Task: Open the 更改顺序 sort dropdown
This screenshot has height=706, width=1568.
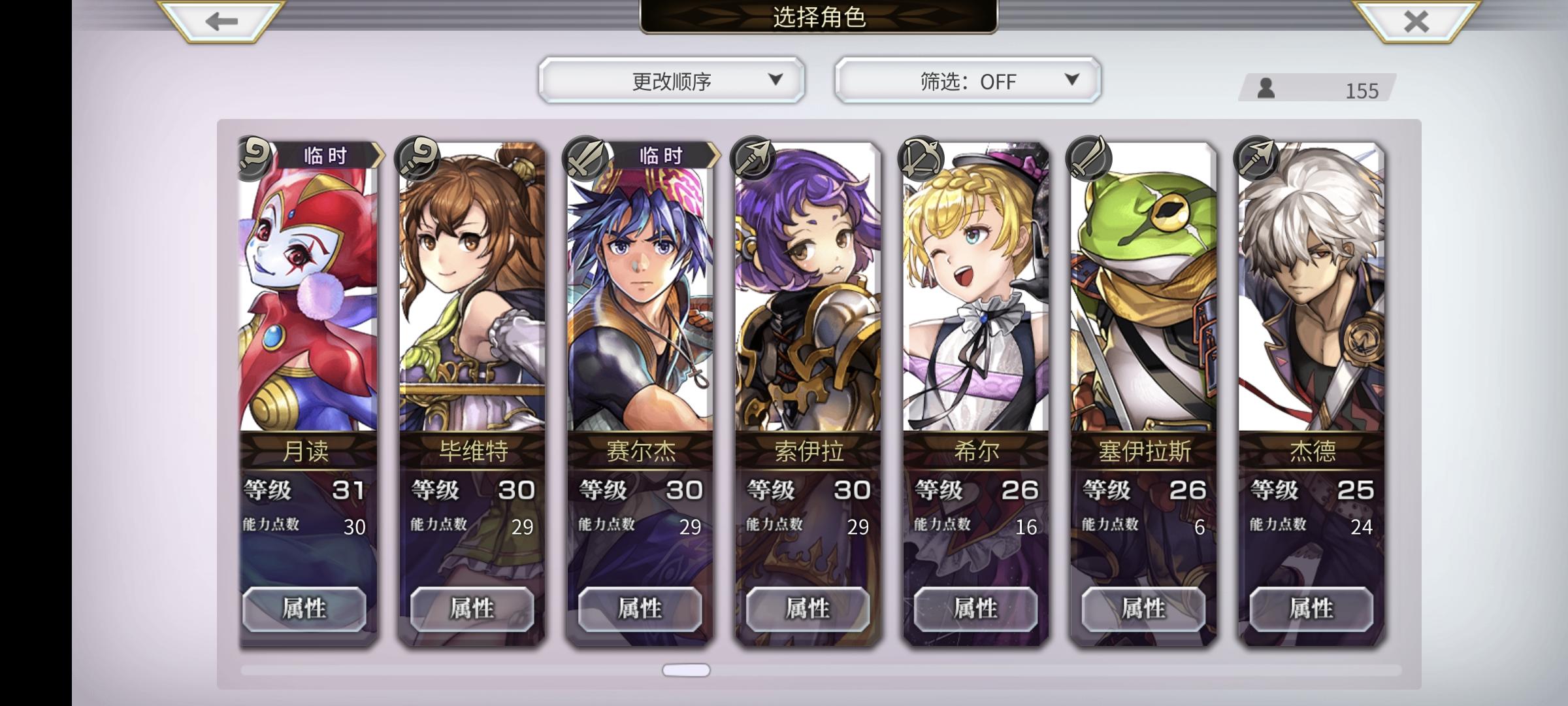Action: [x=672, y=80]
